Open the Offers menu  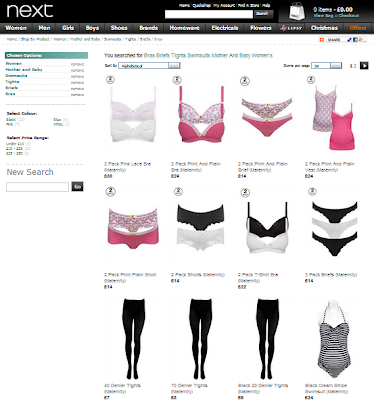[x=358, y=28]
